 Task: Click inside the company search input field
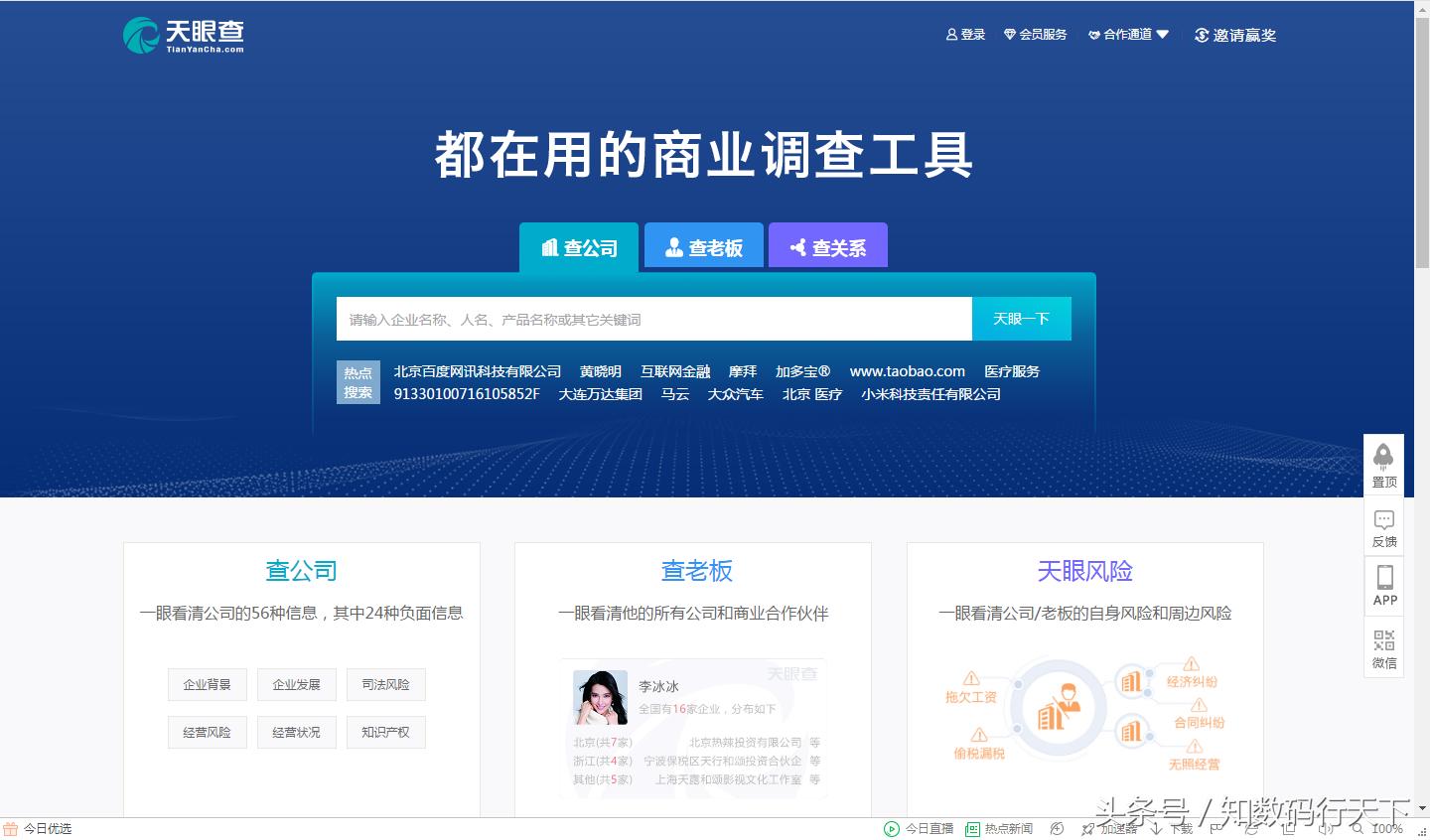[653, 319]
